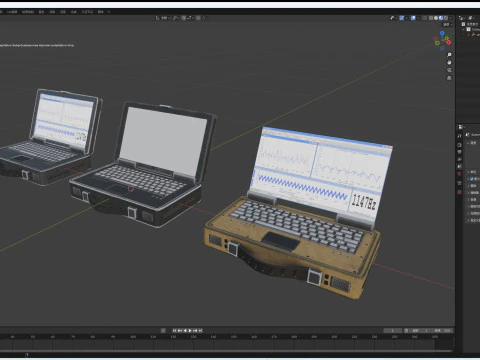Open the properties editor type selector
The image size is (480, 360).
coord(461,127)
